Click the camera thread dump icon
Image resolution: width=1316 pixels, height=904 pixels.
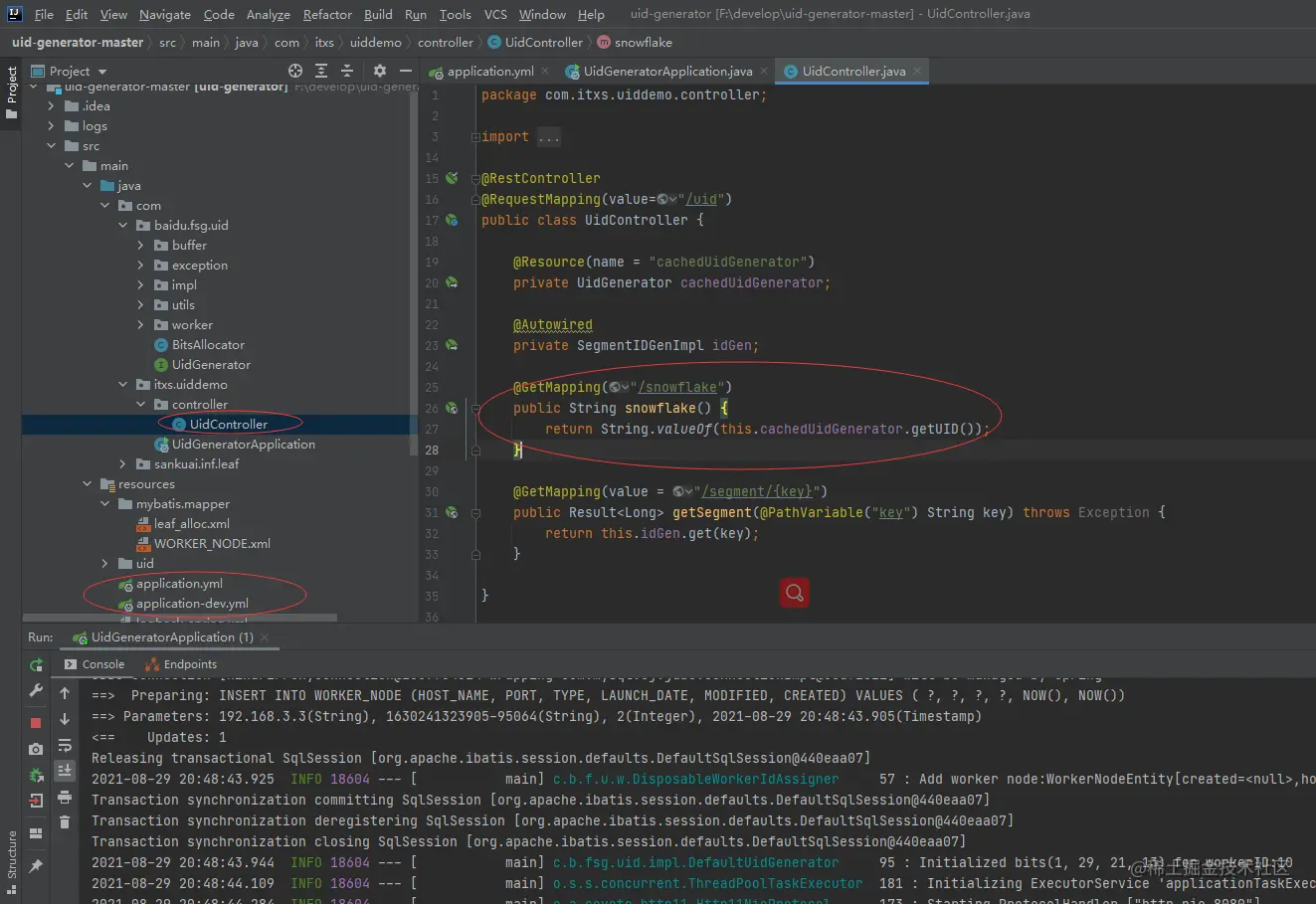[36, 749]
